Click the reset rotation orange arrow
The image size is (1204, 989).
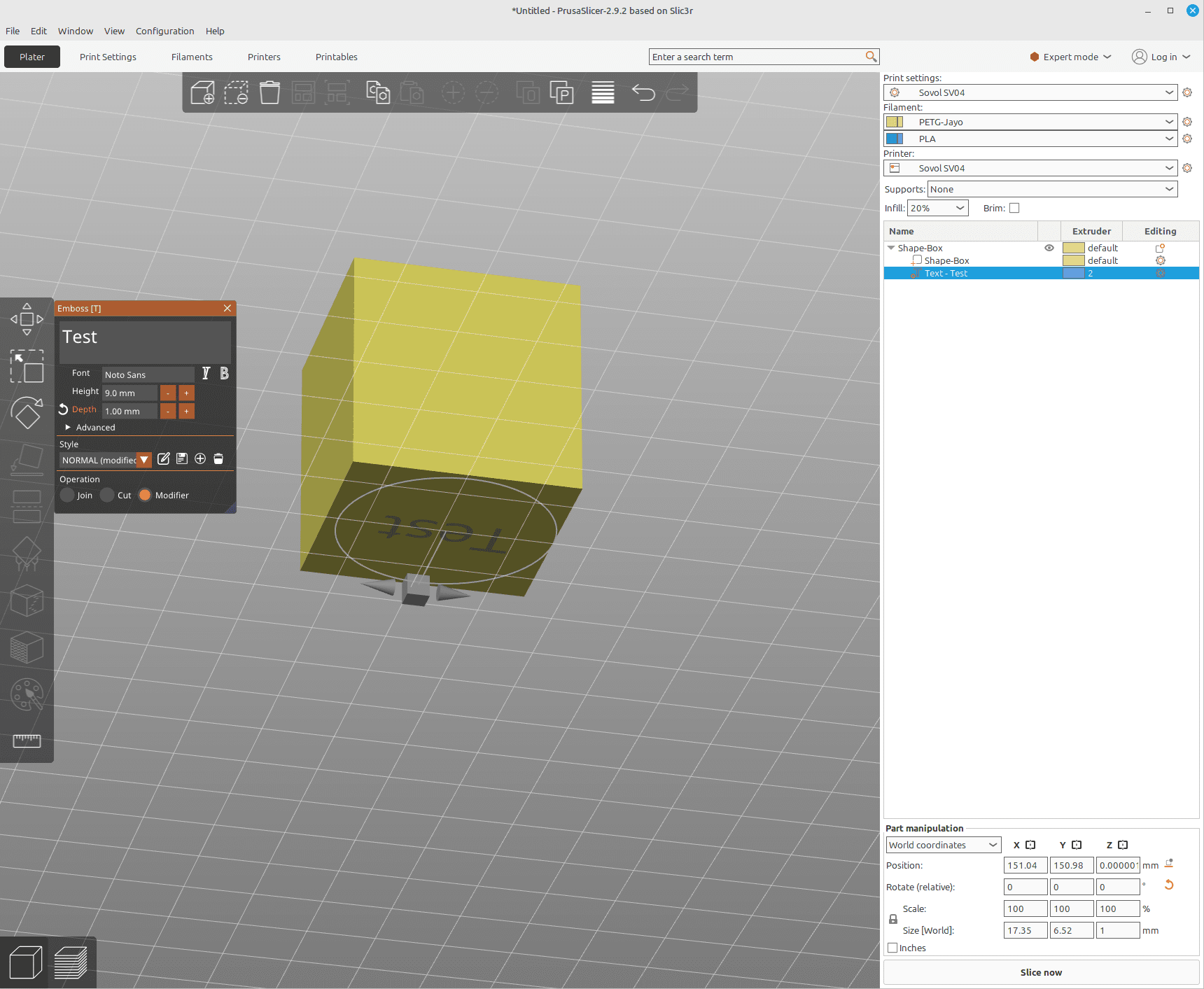tap(1169, 885)
